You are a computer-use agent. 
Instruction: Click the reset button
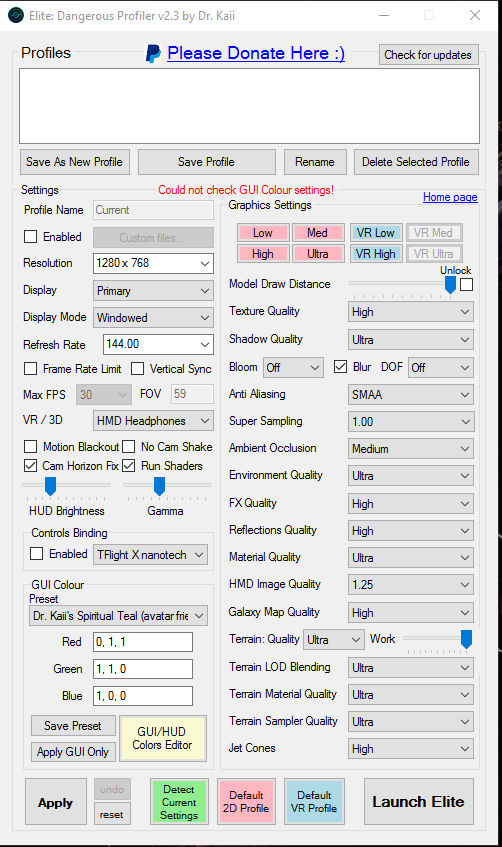coord(112,814)
